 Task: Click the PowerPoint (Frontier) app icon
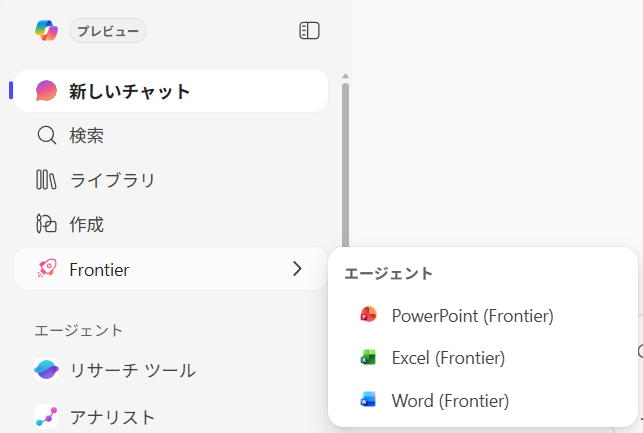coord(368,315)
